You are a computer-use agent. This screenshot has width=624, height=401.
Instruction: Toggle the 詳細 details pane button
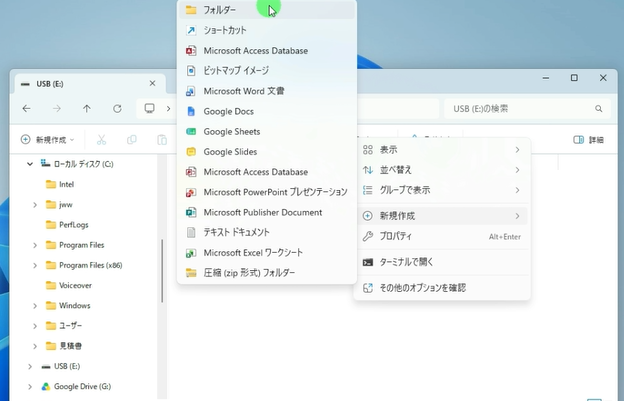point(589,140)
